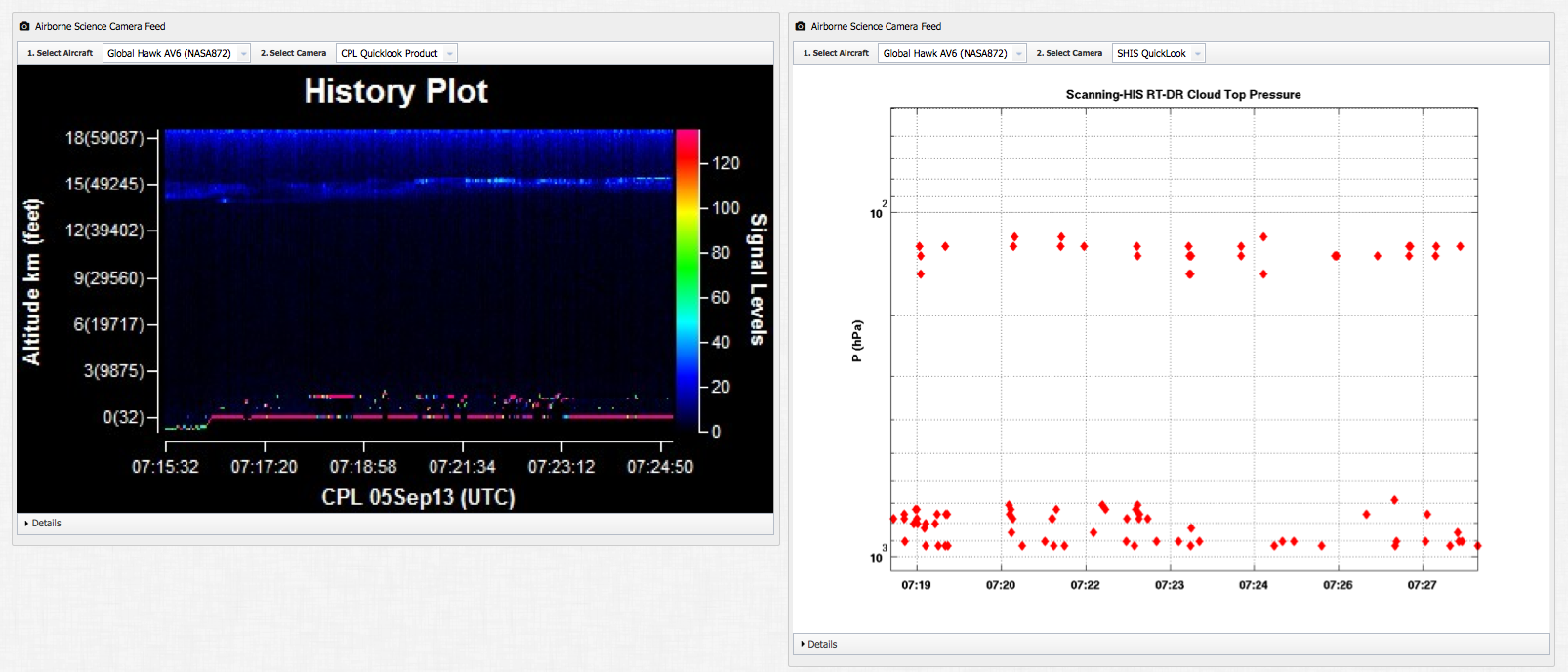Open the CPL Quicklook Product camera dropdown
The height and width of the screenshot is (672, 1568).
[396, 53]
